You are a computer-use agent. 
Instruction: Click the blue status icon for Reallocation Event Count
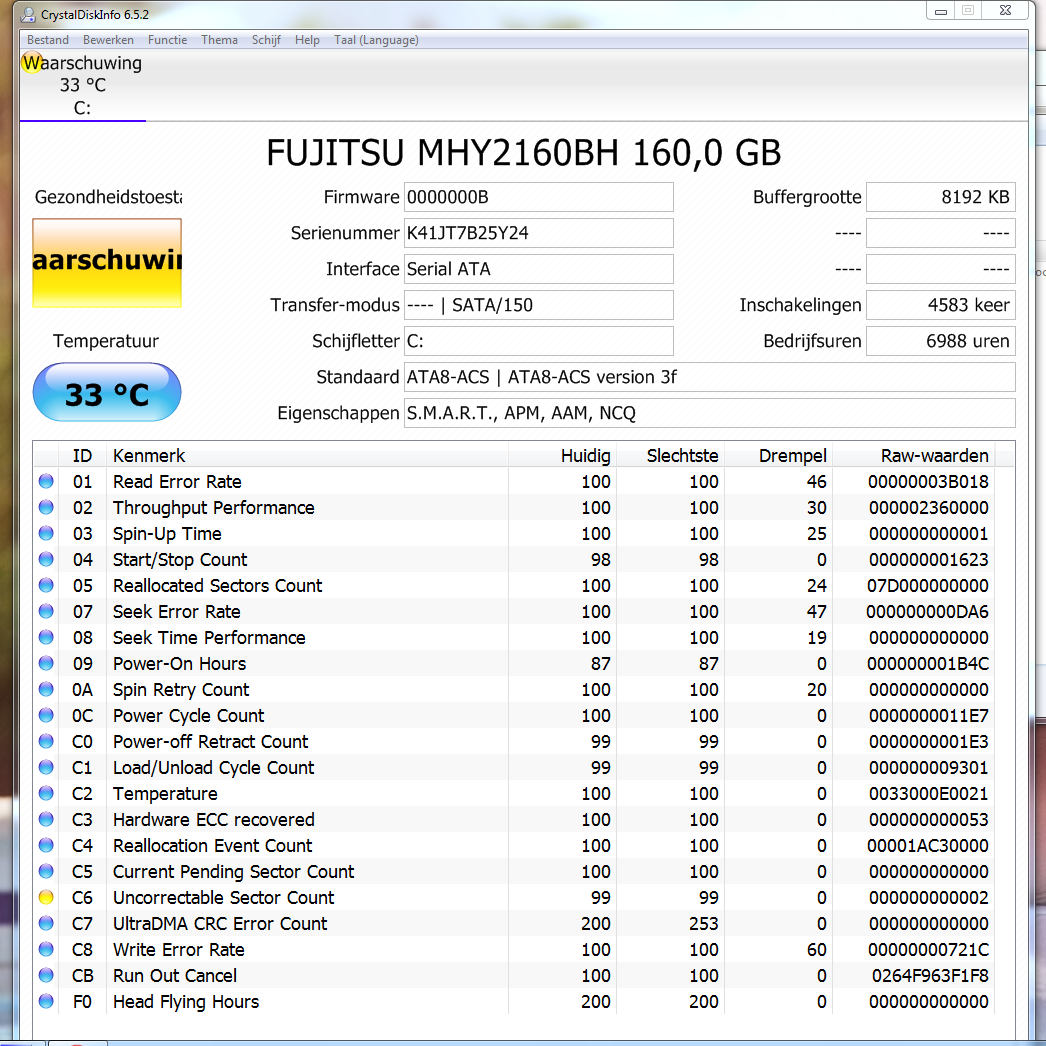point(46,845)
